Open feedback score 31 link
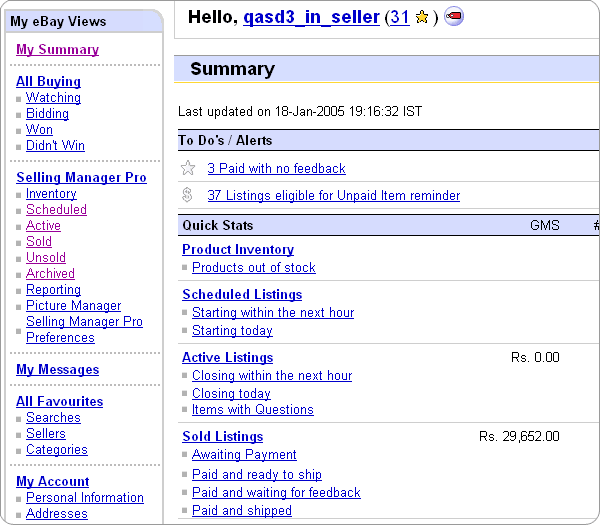 click(x=399, y=18)
